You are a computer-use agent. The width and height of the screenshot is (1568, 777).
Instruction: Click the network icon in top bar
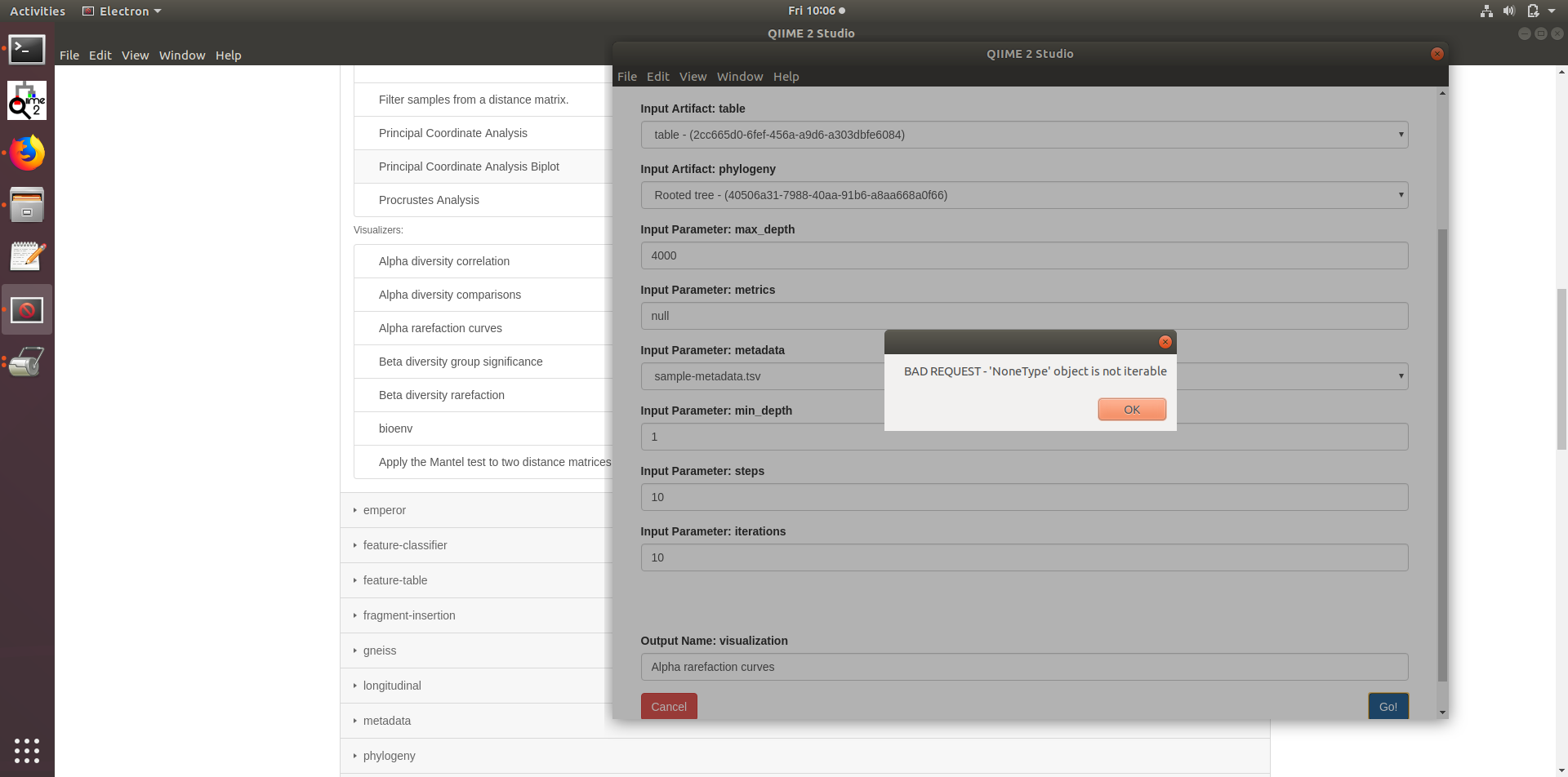1486,11
